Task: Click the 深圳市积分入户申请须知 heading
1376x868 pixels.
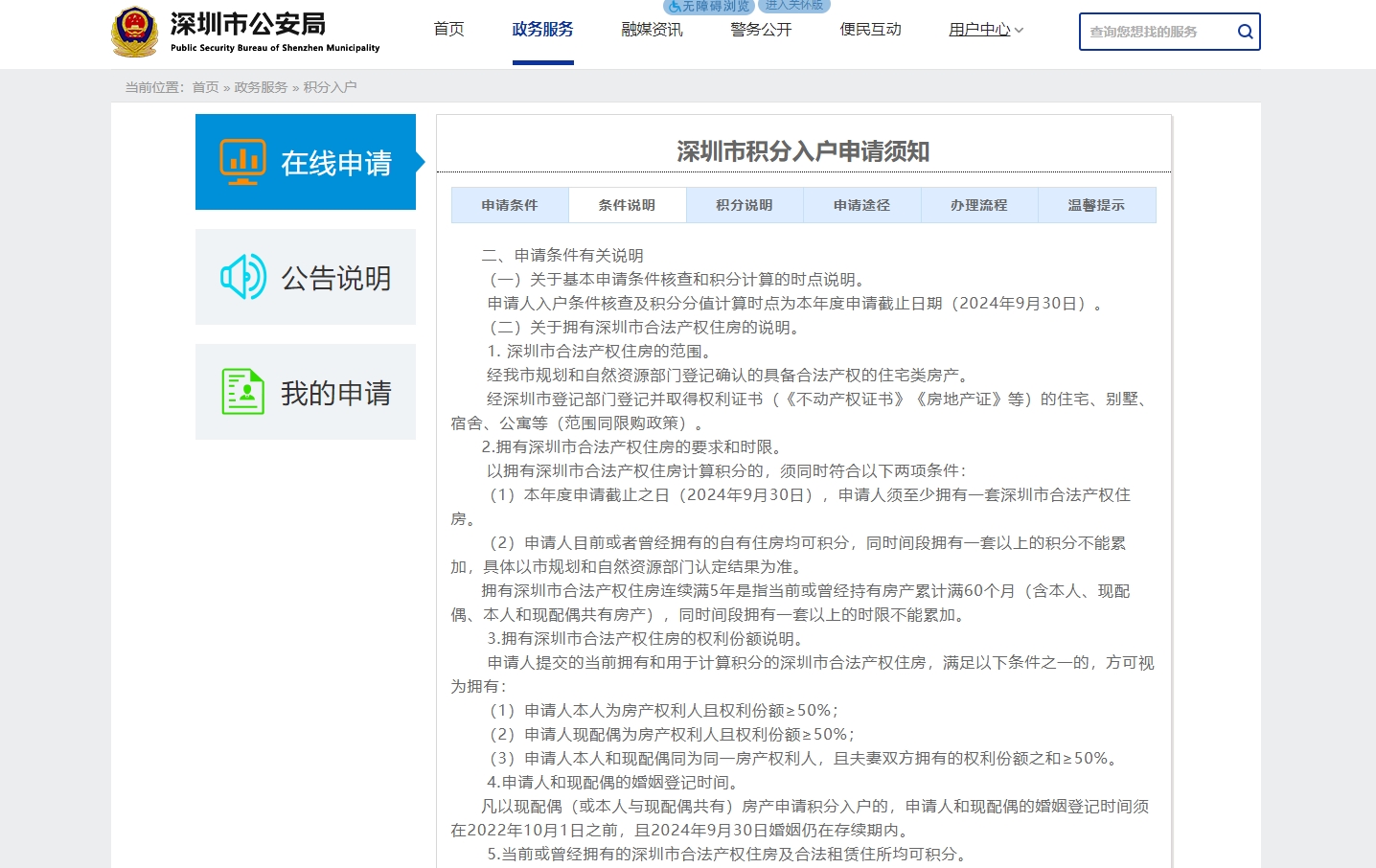Action: pyautogui.click(x=803, y=151)
